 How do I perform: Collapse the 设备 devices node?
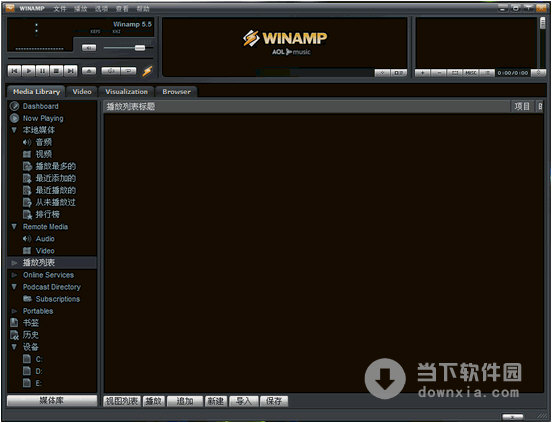click(14, 347)
